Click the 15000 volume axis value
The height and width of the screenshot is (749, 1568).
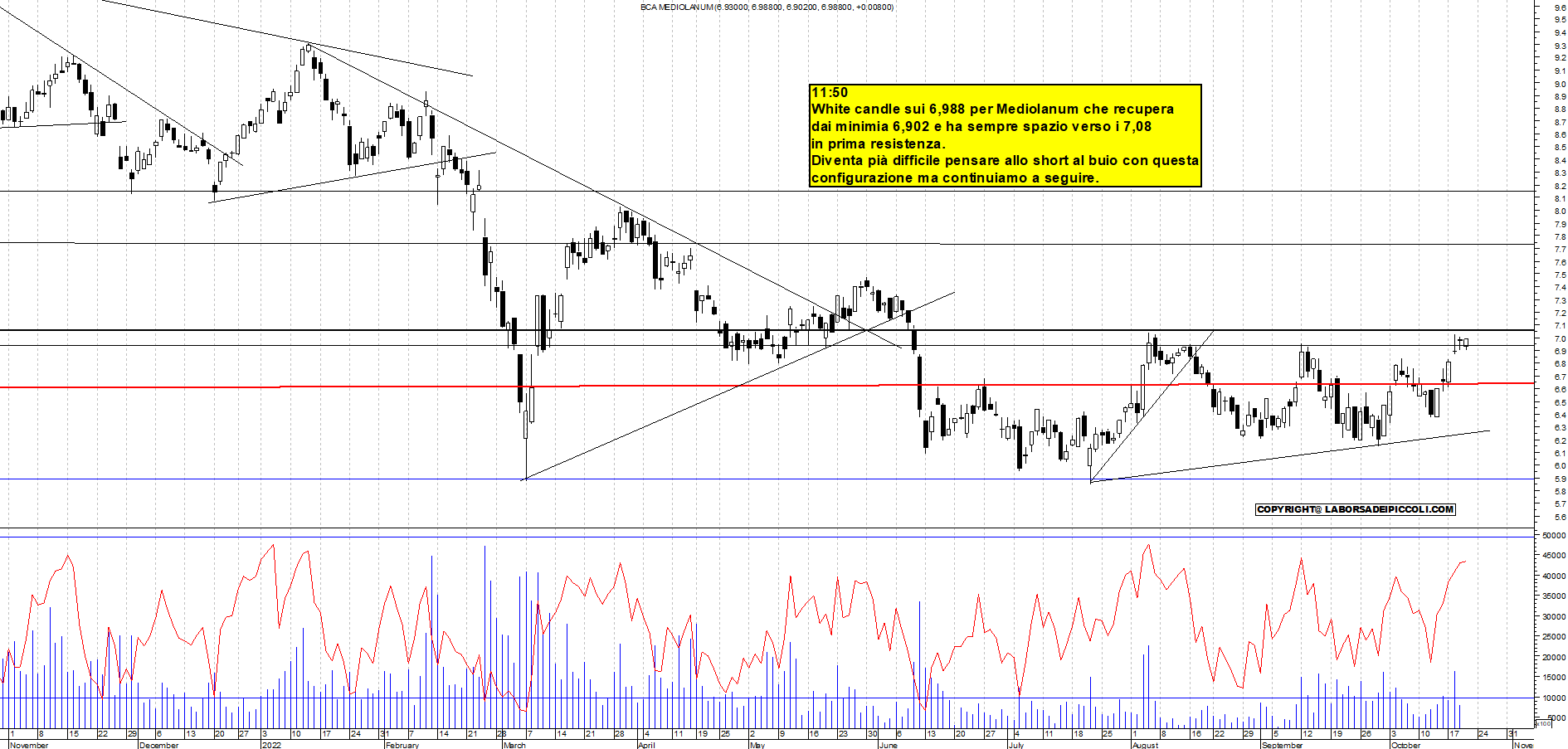pyautogui.click(x=1554, y=677)
